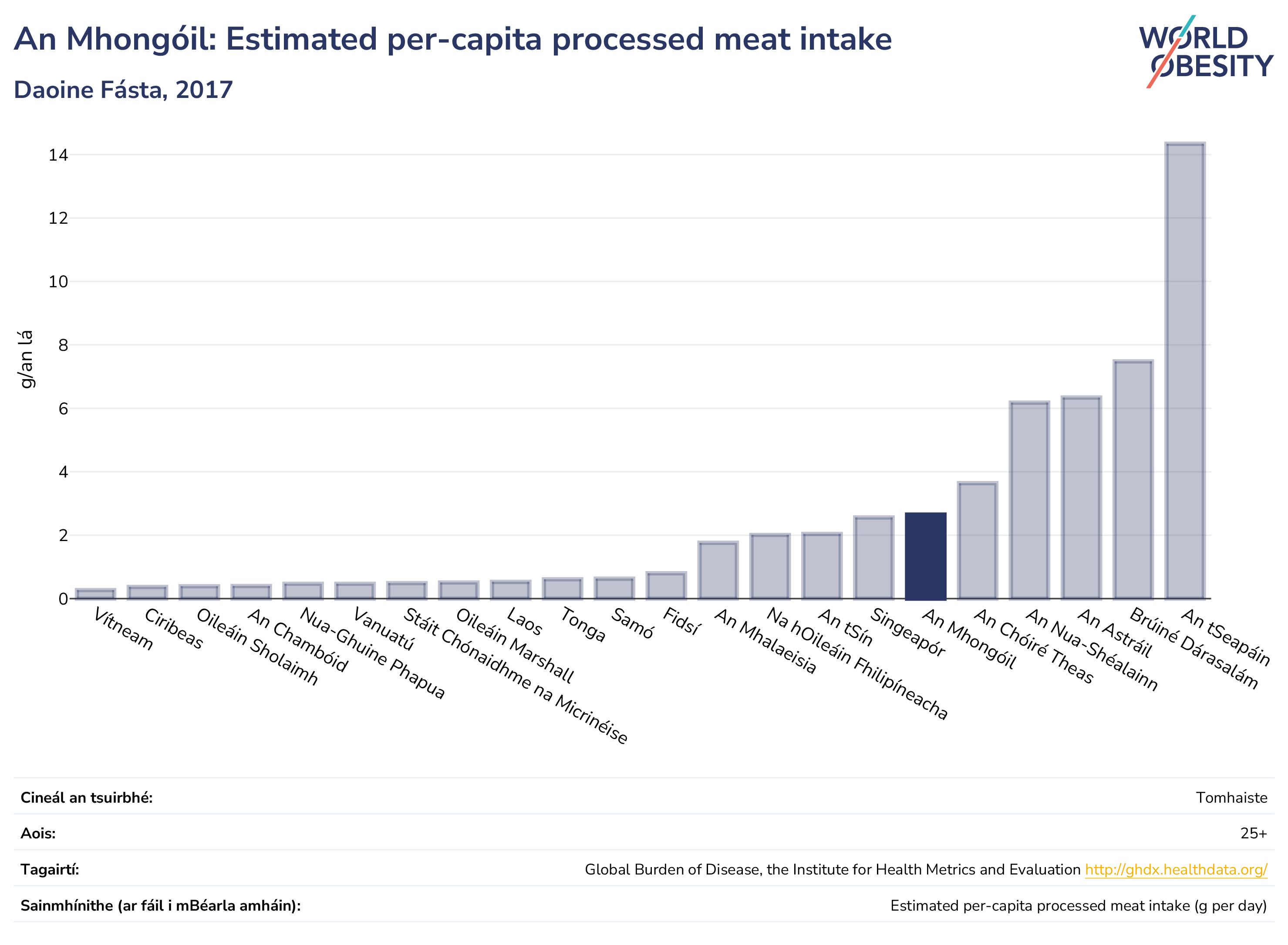This screenshot has height=945, width=1288.
Task: Select the An tSín bar
Action: click(822, 566)
